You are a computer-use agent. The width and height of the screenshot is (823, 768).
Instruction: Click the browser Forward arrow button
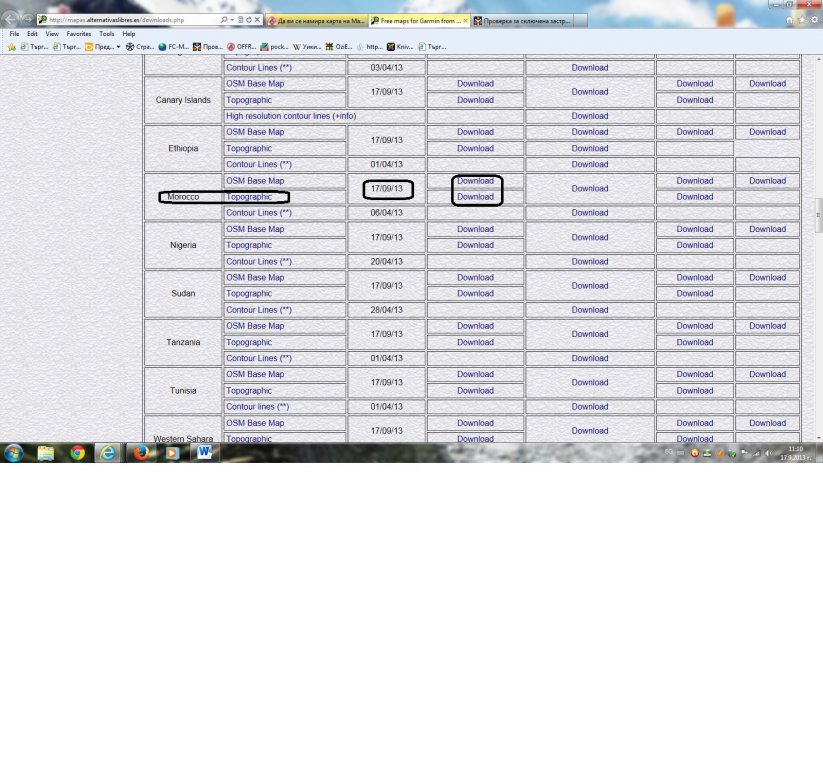coord(27,20)
